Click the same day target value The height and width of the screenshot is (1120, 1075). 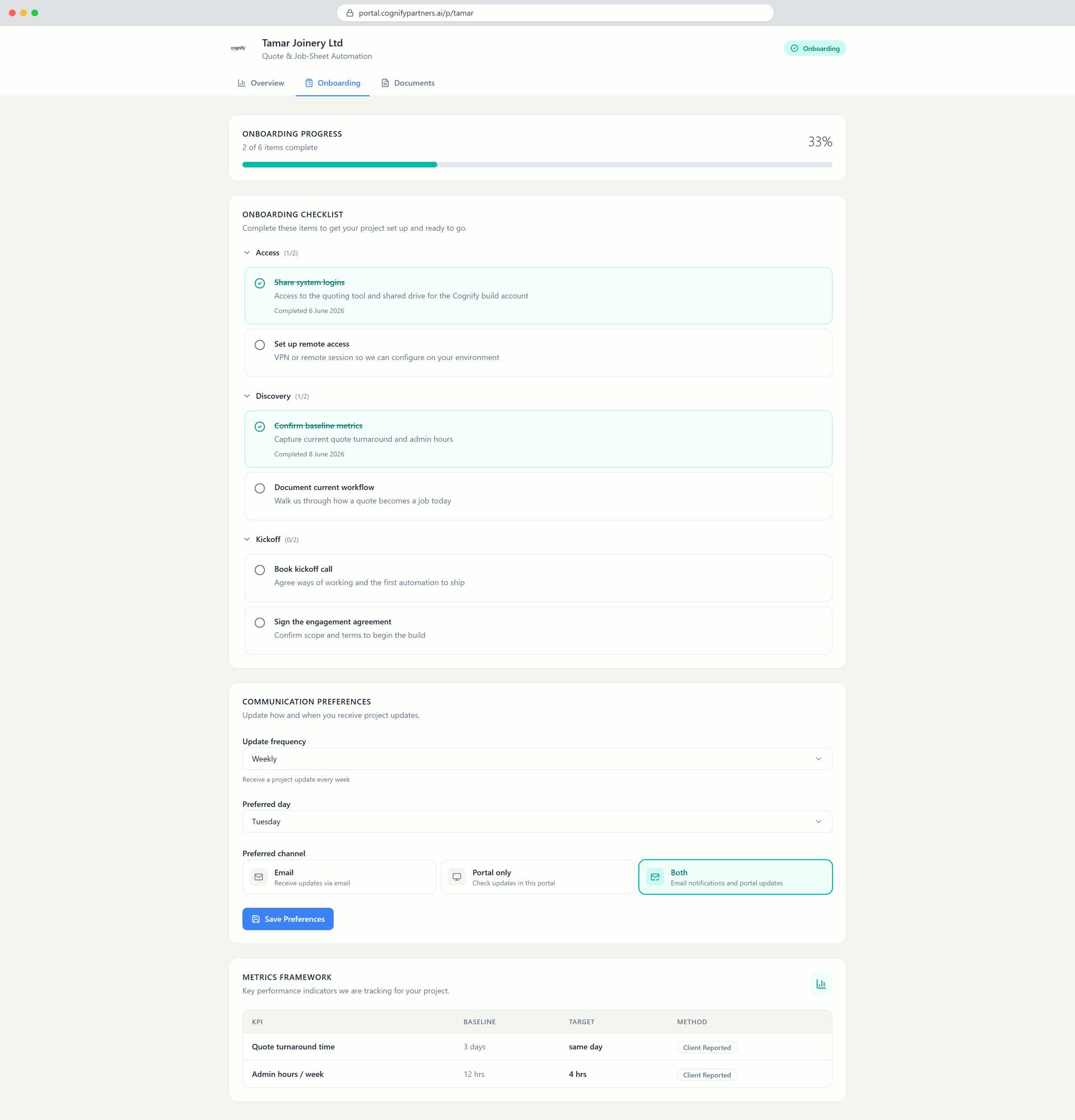586,1047
